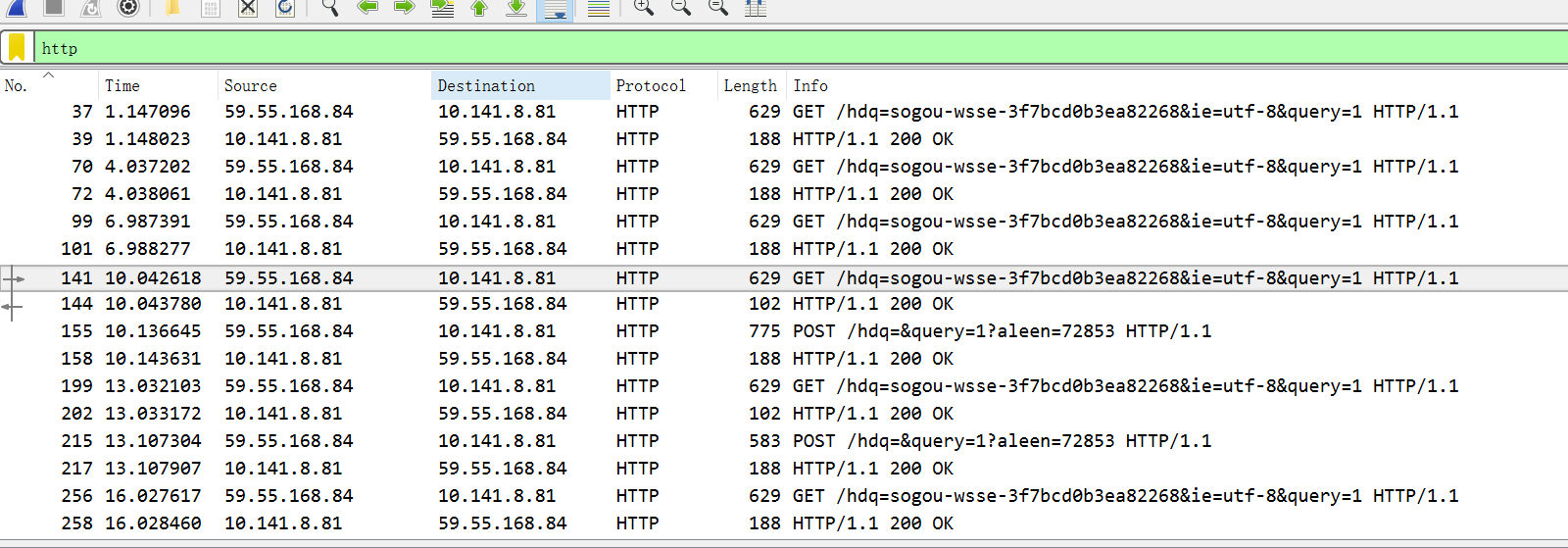Image resolution: width=1568 pixels, height=548 pixels.
Task: Jump to the first packet
Action: 479,8
